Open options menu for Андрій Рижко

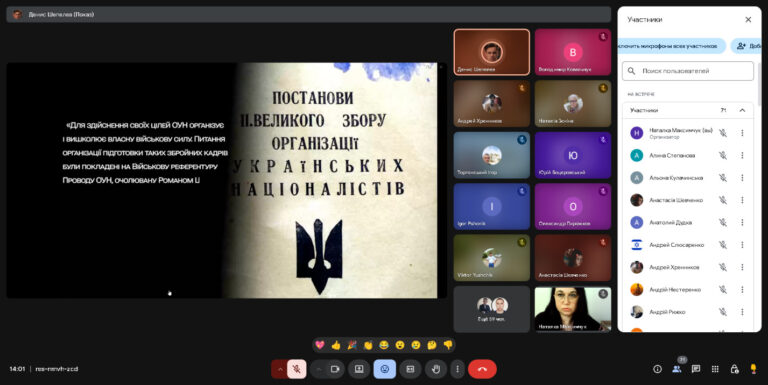pos(742,312)
